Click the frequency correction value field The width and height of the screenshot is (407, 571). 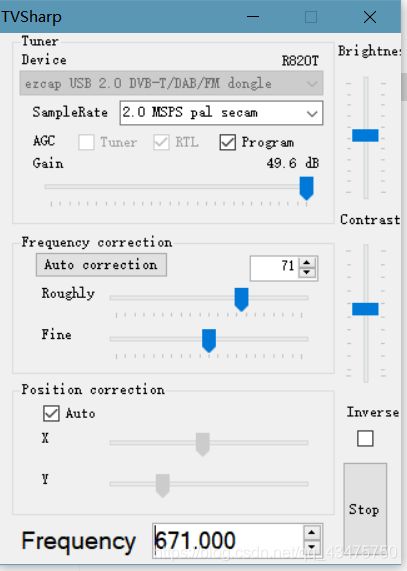(x=275, y=268)
